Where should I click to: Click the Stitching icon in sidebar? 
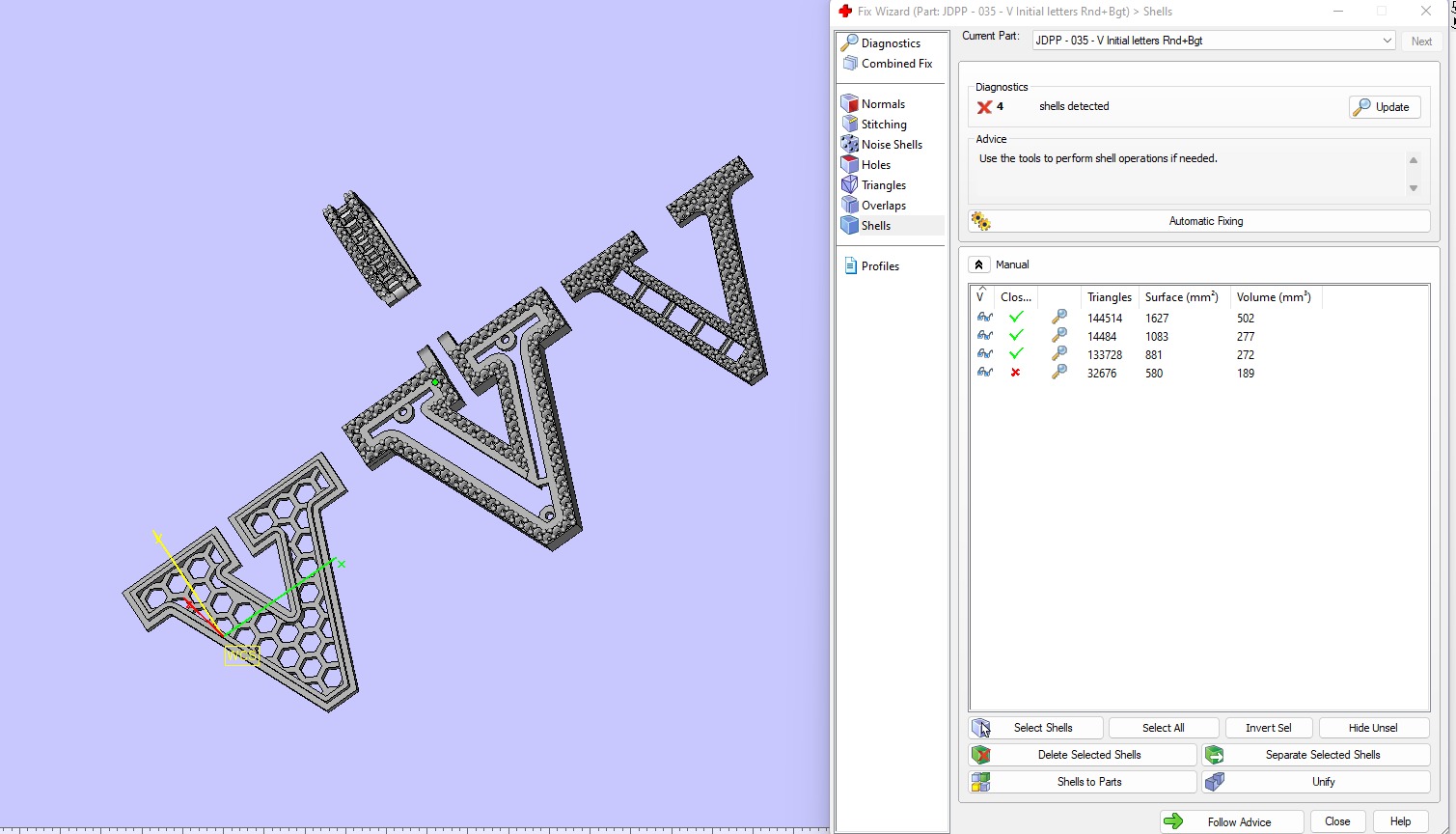(850, 125)
